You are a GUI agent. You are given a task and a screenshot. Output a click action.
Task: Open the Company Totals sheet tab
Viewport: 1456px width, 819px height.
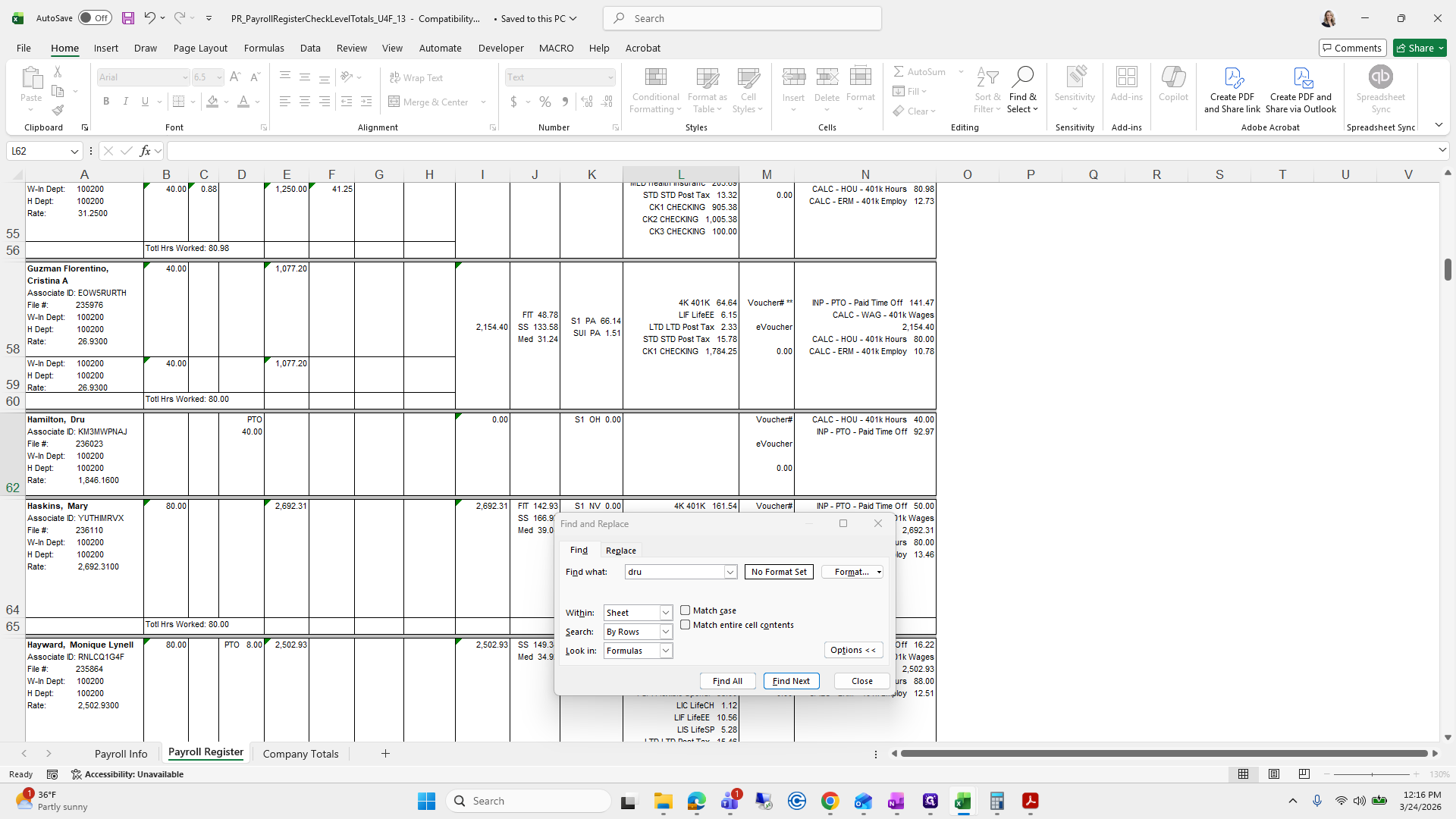tap(300, 754)
